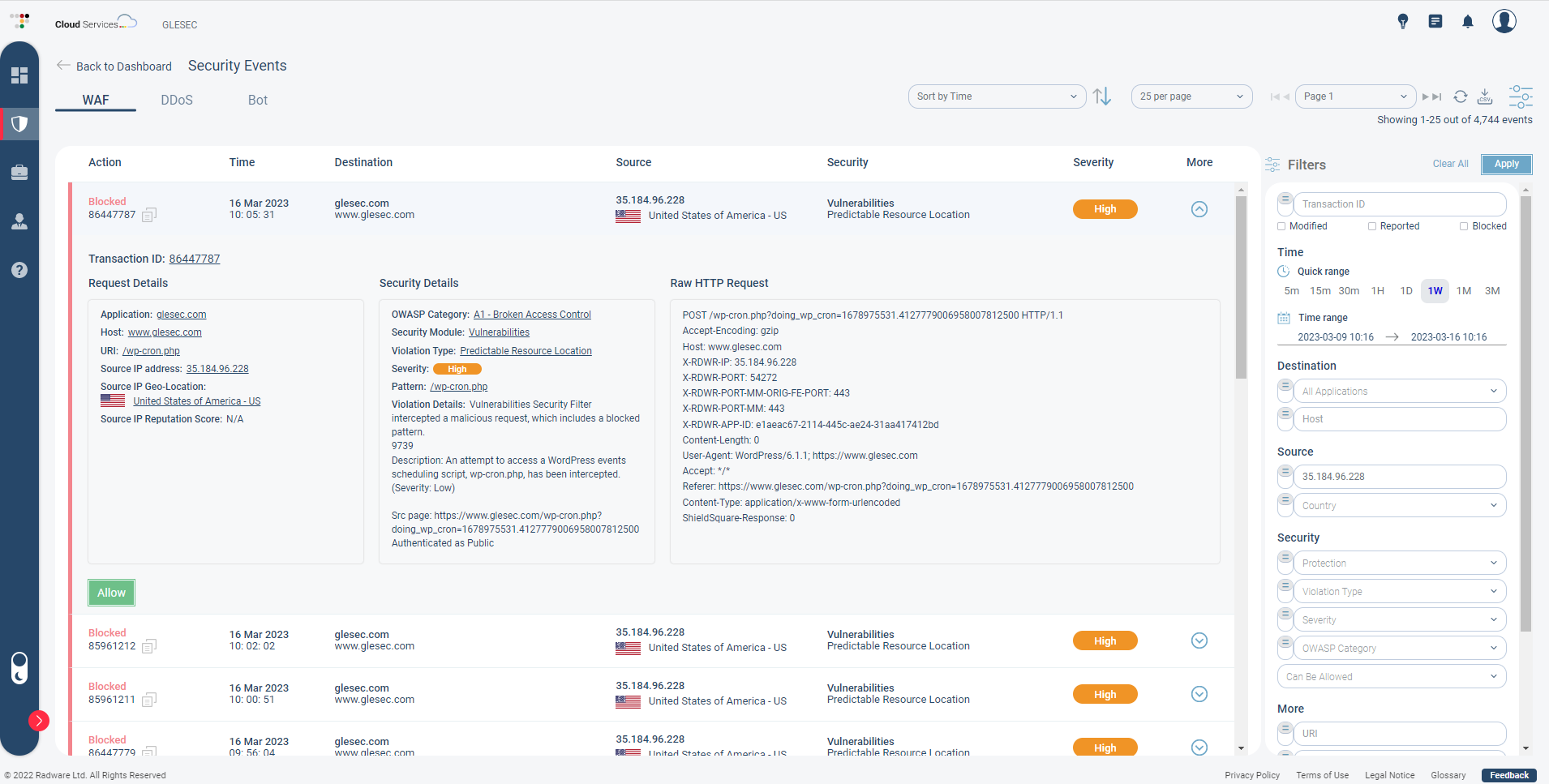Click the filters panel scrollbar thumb
Viewport: 1549px width, 784px height.
pos(1525,413)
